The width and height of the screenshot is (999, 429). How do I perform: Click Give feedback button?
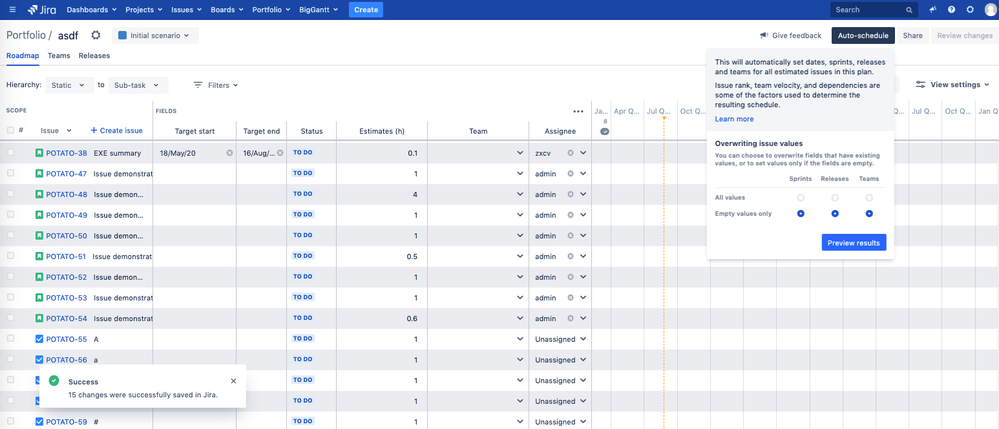(791, 36)
